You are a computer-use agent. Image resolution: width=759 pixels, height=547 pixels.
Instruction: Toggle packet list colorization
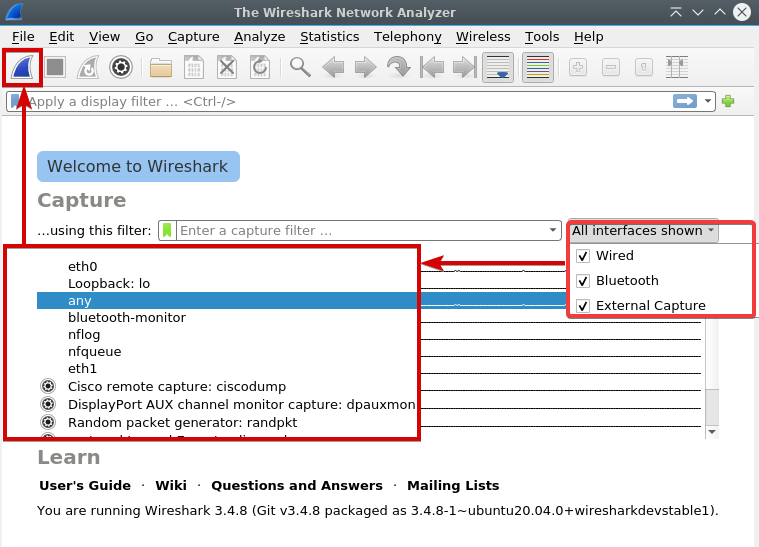click(x=538, y=67)
